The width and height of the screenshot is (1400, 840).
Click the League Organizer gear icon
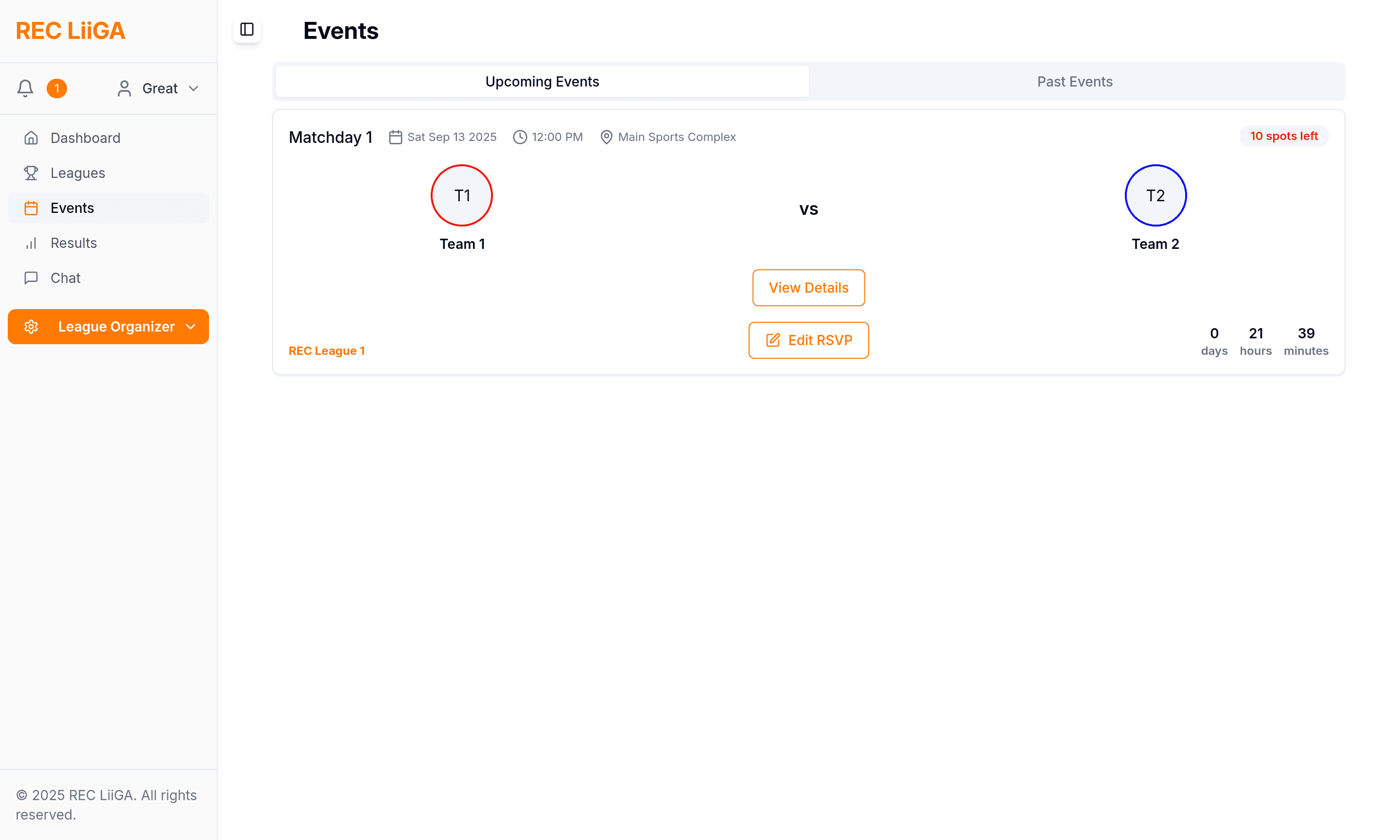tap(31, 327)
